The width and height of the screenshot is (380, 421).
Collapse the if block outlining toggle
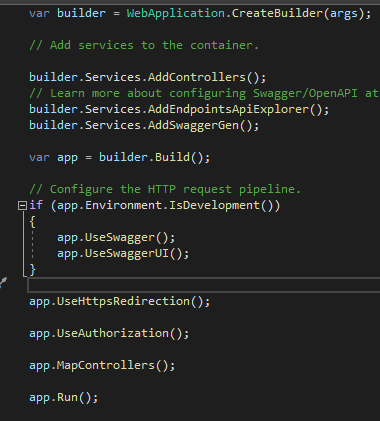[x=22, y=206]
